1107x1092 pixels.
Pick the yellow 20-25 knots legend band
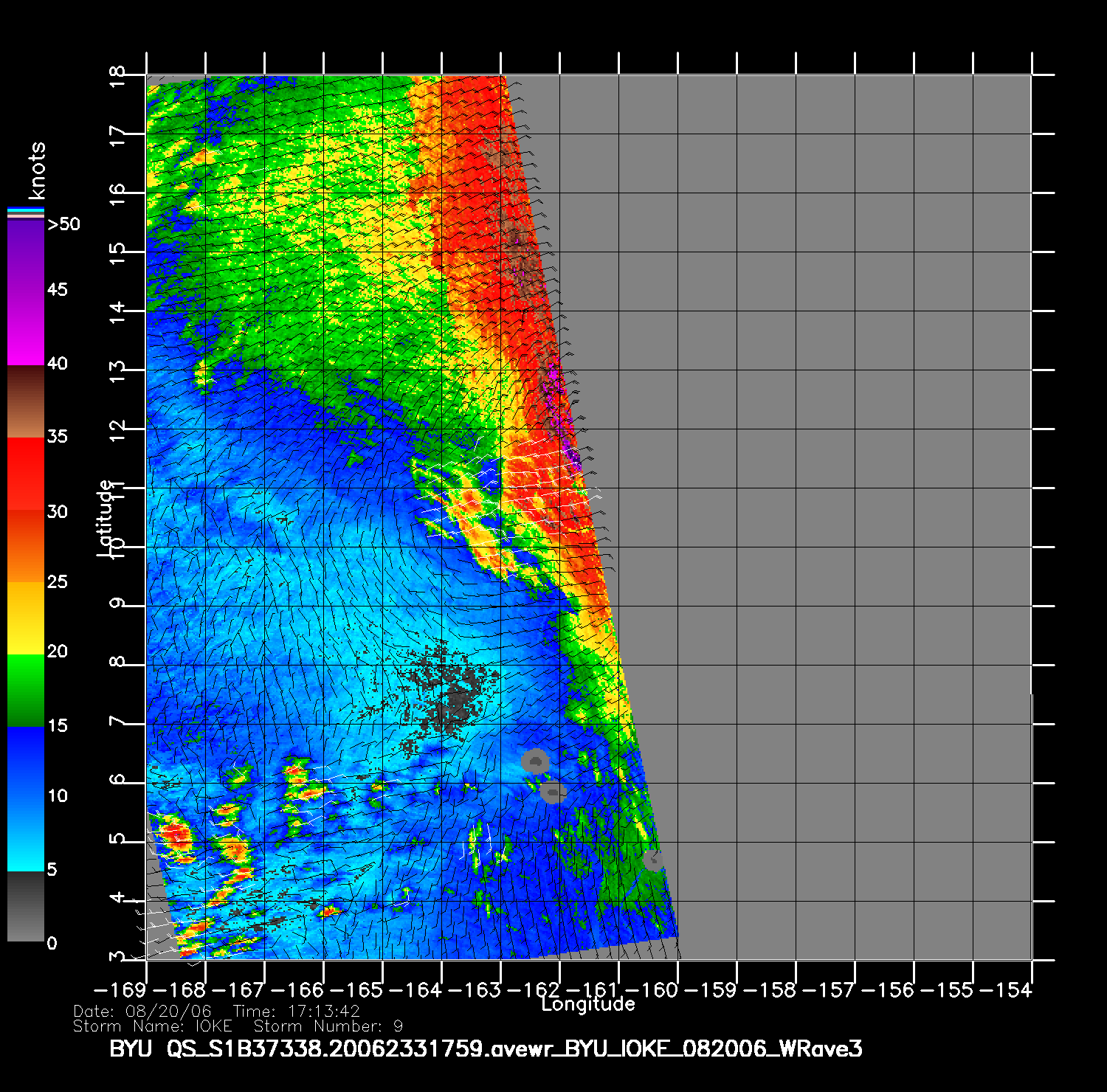click(26, 618)
